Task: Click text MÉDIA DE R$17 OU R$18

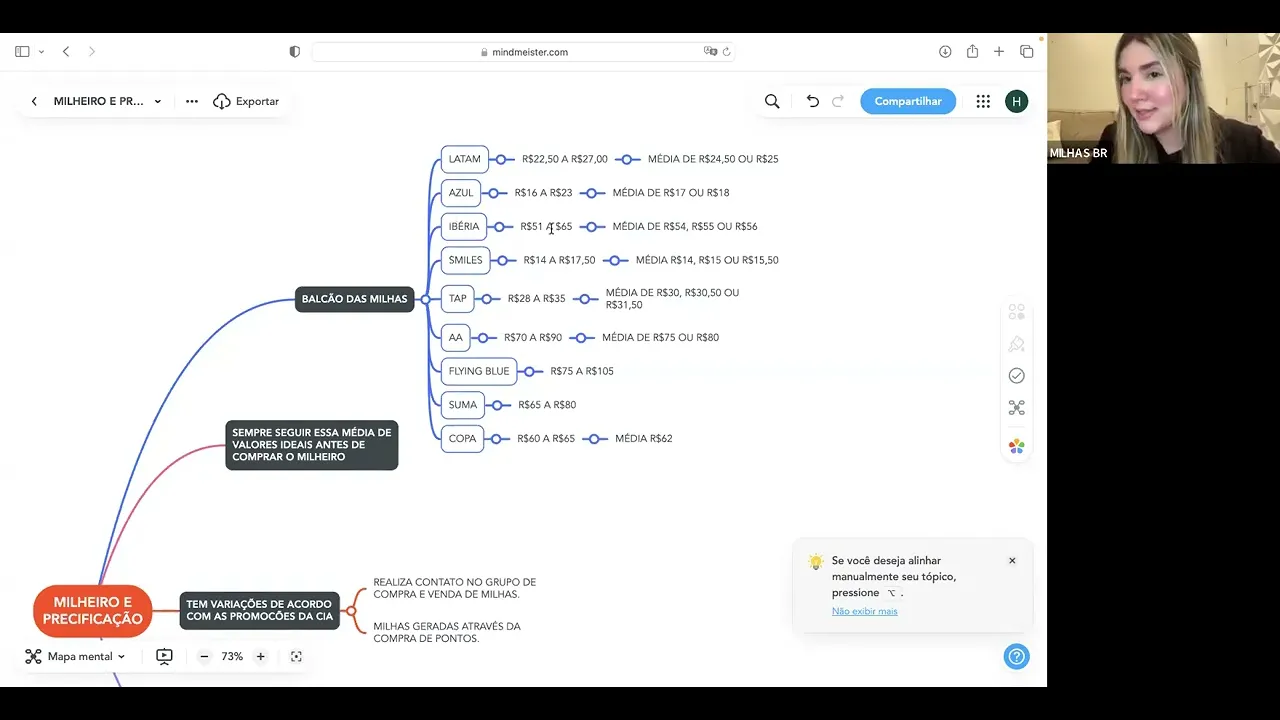Action: [x=671, y=193]
